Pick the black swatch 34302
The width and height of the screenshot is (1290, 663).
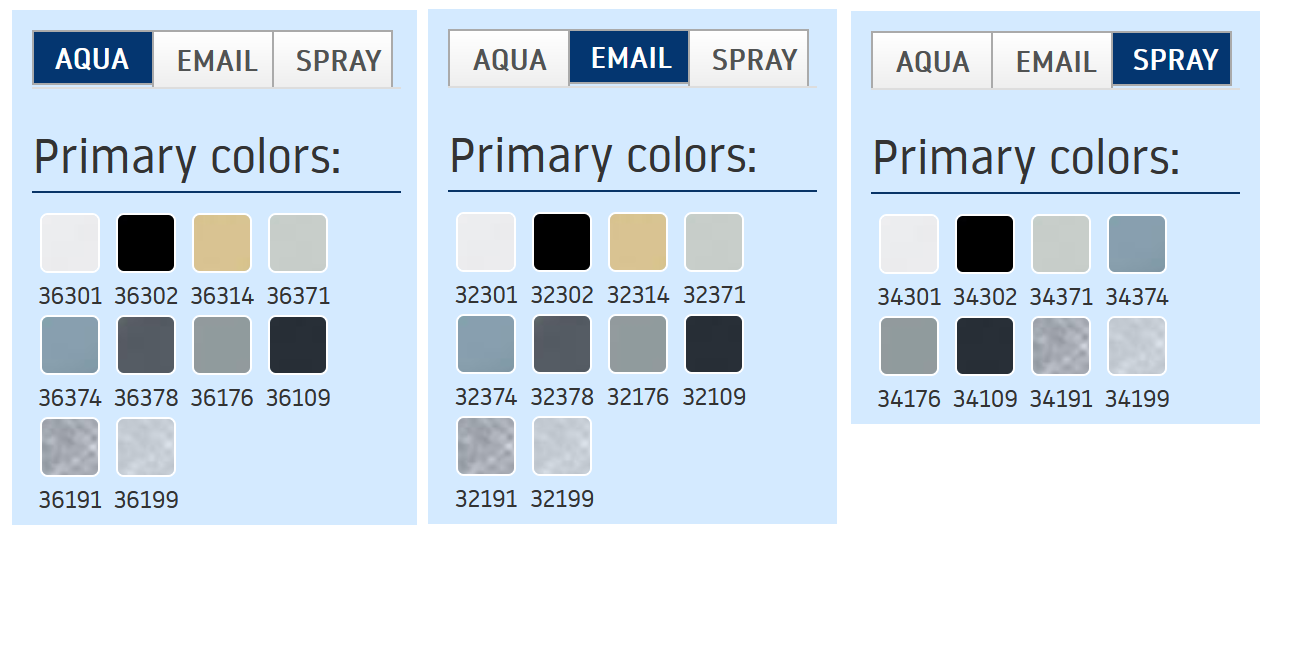985,244
